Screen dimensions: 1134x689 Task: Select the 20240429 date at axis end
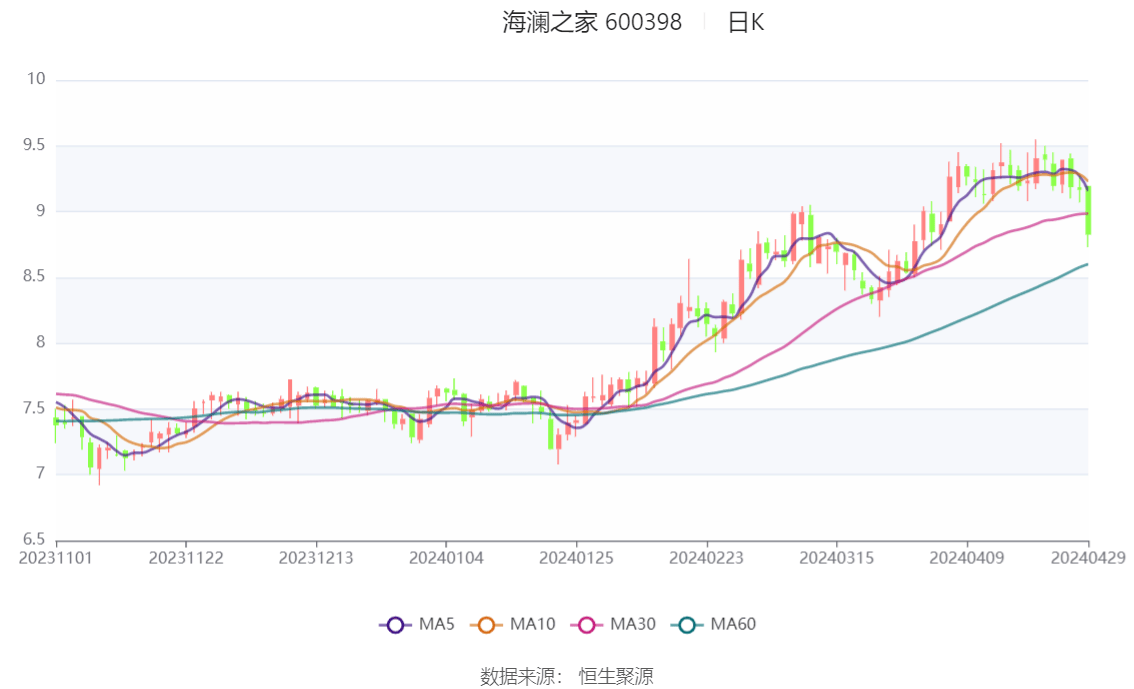click(1088, 558)
